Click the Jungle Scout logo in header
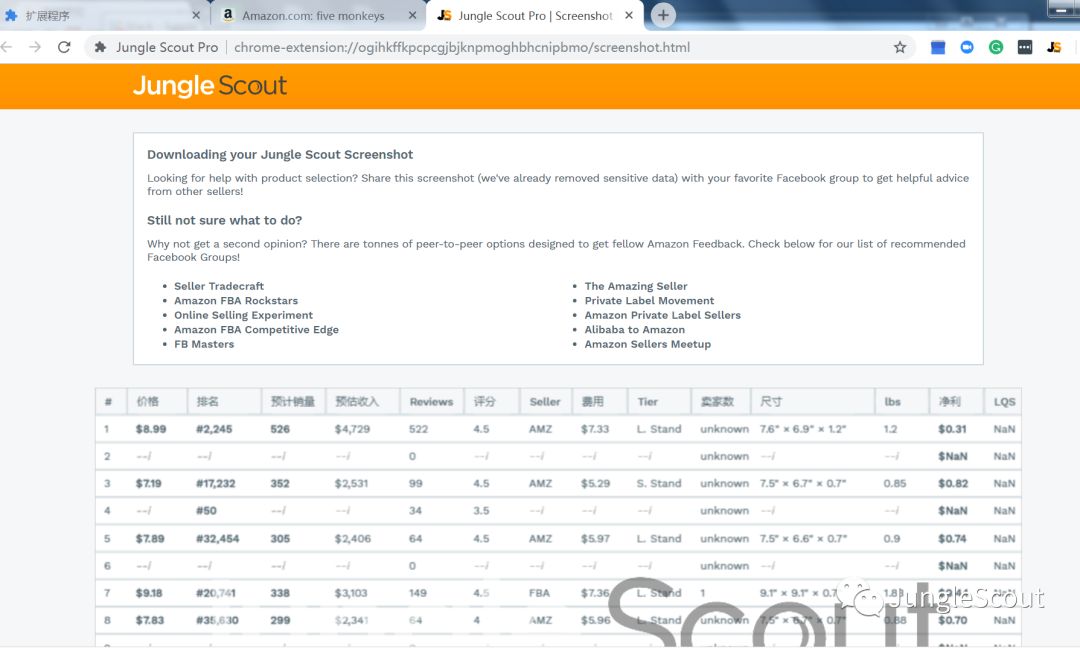1080x649 pixels. pyautogui.click(x=210, y=86)
